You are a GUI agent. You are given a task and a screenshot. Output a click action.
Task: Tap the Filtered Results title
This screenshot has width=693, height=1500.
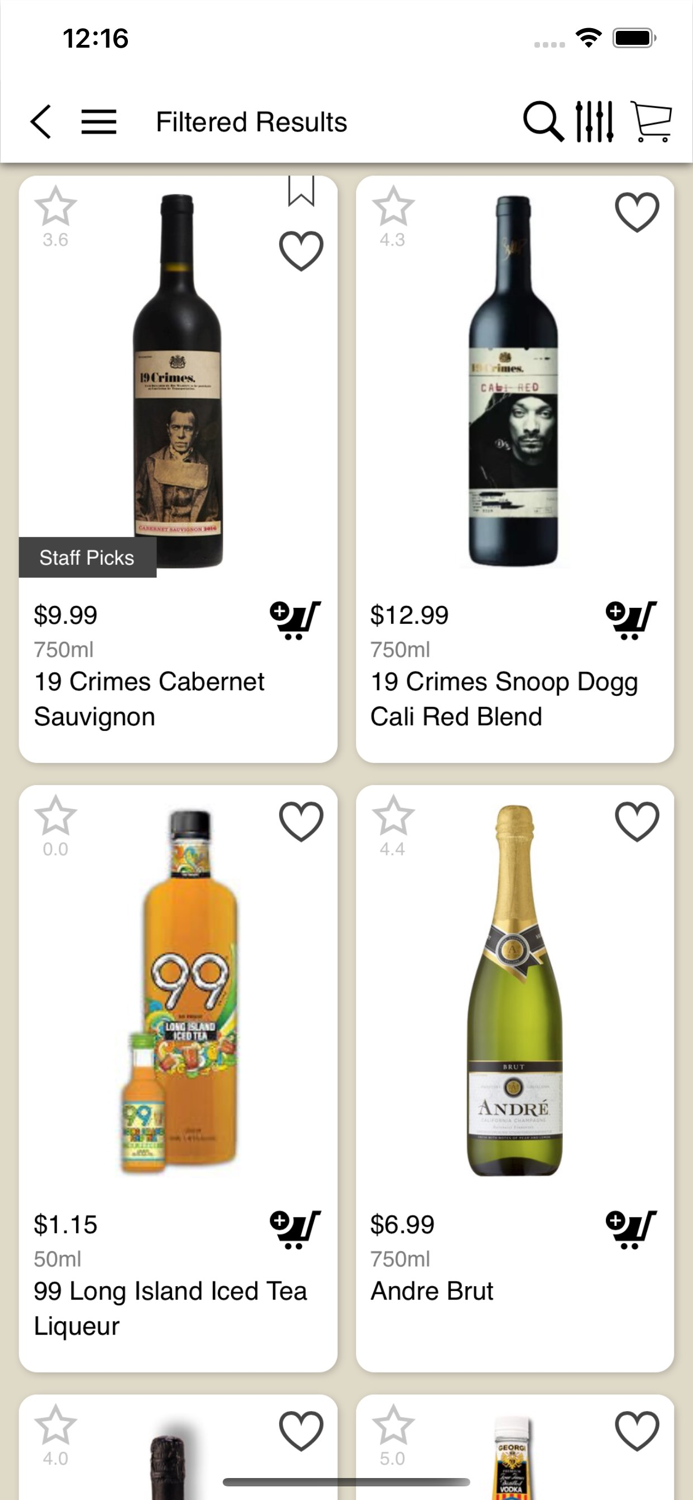251,121
